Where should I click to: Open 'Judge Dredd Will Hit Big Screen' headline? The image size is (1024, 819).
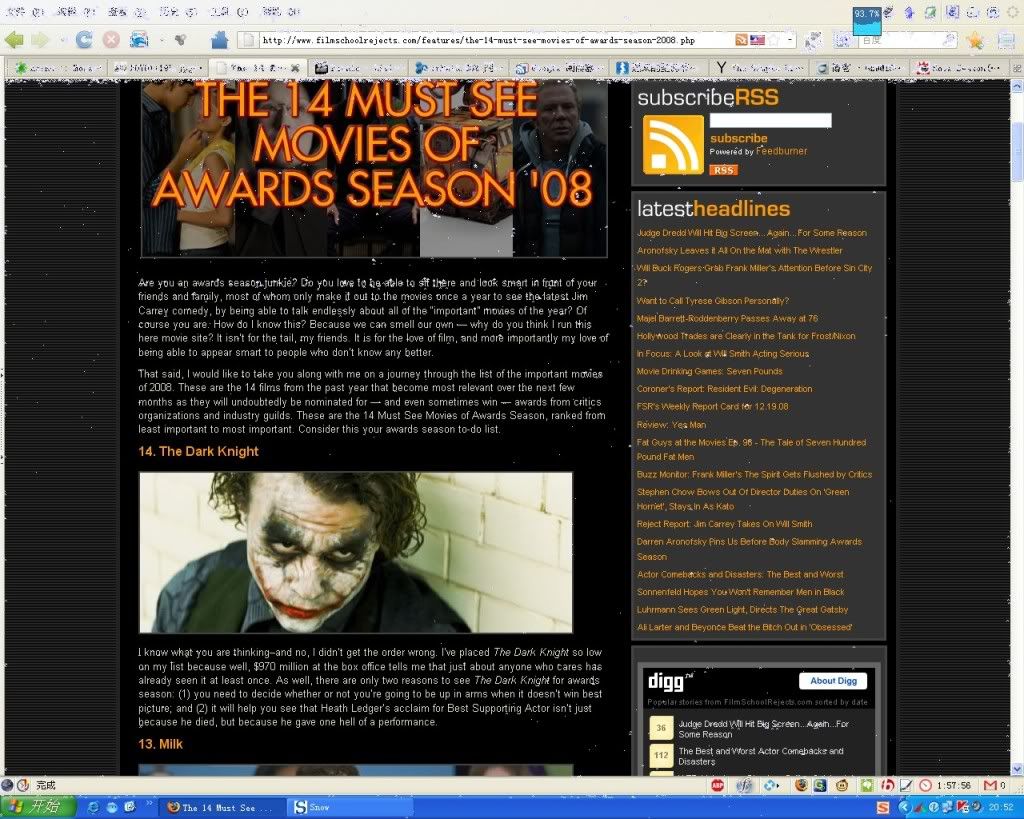tap(752, 233)
